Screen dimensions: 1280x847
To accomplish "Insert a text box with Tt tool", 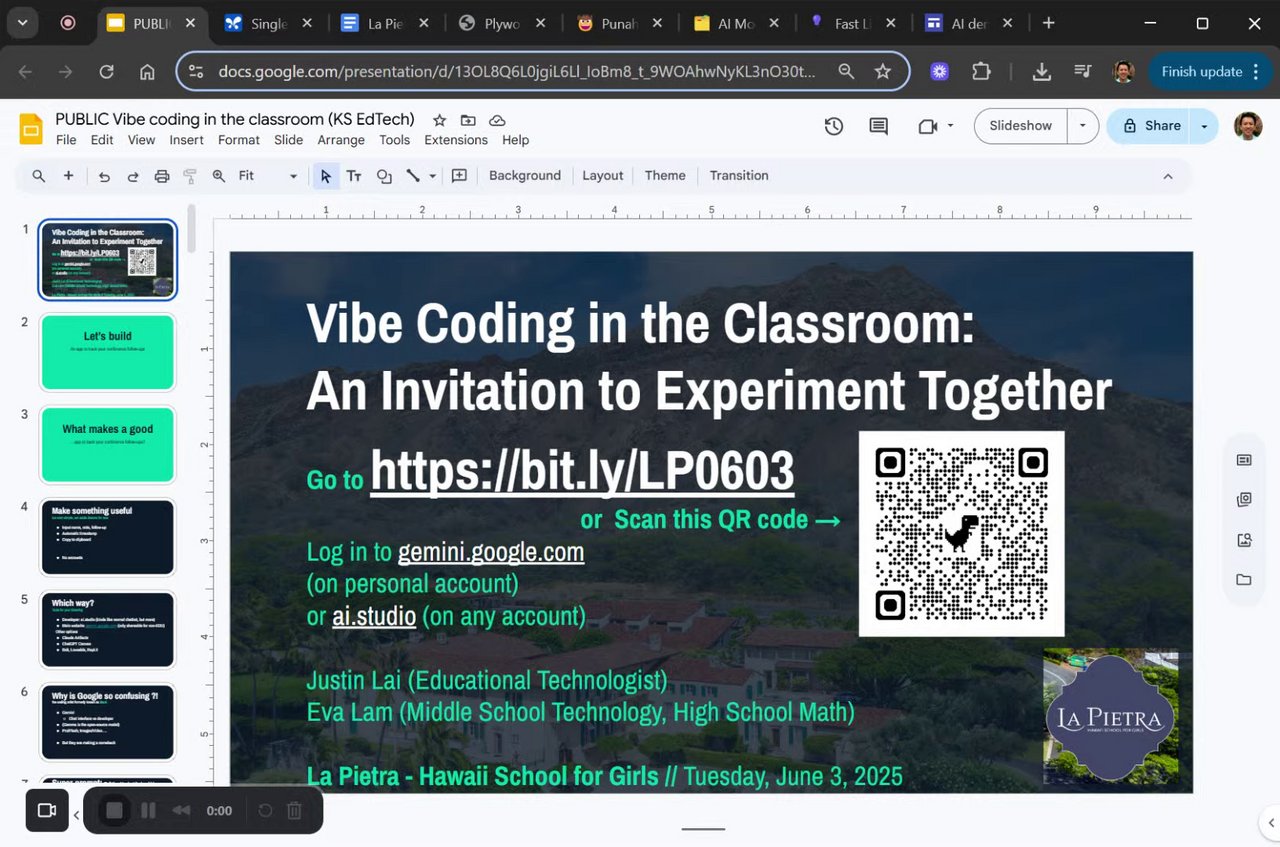I will [354, 176].
